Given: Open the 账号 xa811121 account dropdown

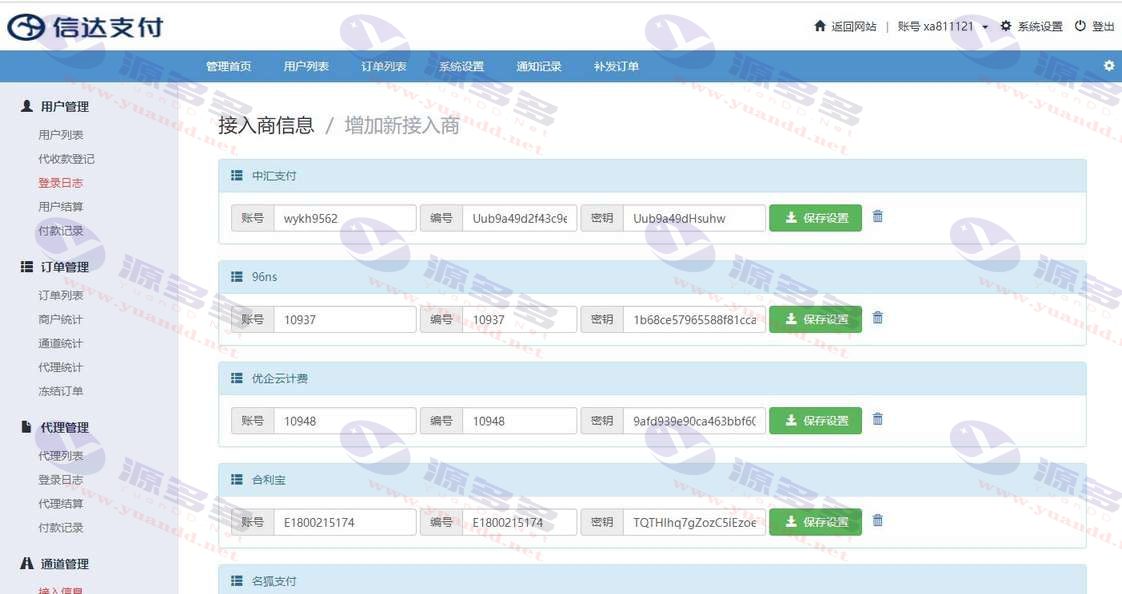Looking at the screenshot, I should point(942,26).
